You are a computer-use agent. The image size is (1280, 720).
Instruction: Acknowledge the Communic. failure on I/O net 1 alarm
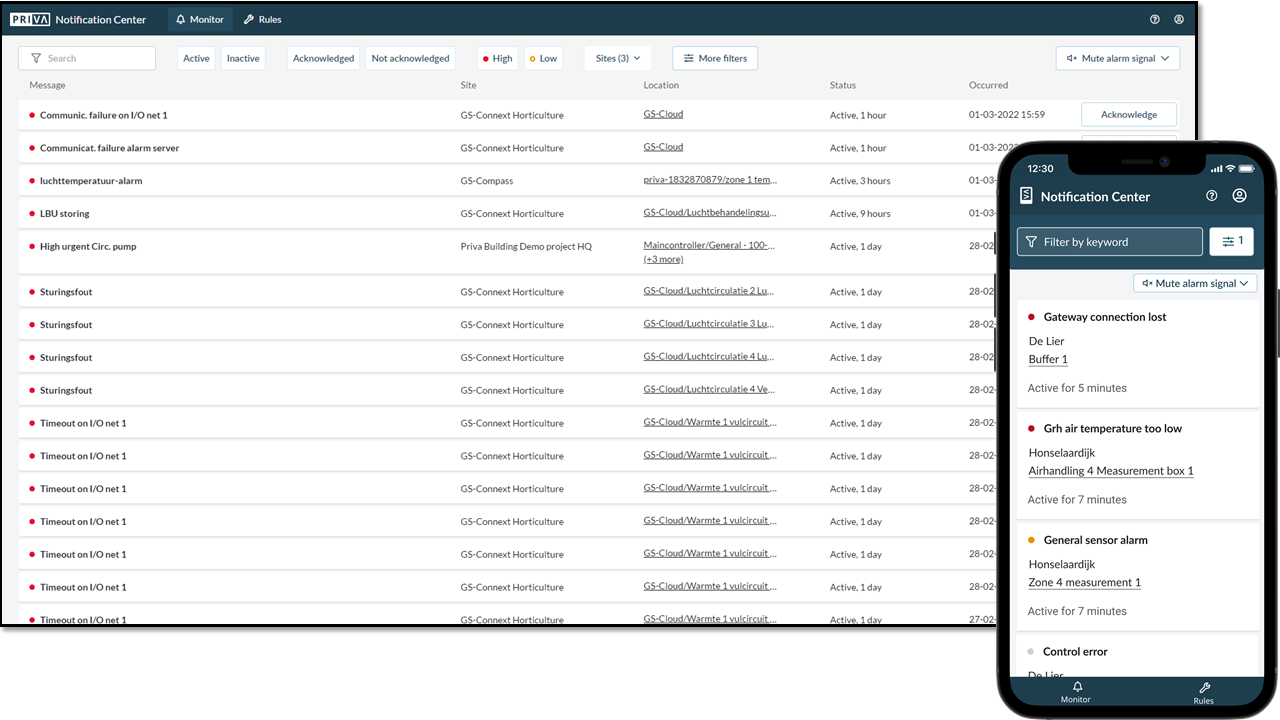pyautogui.click(x=1129, y=114)
